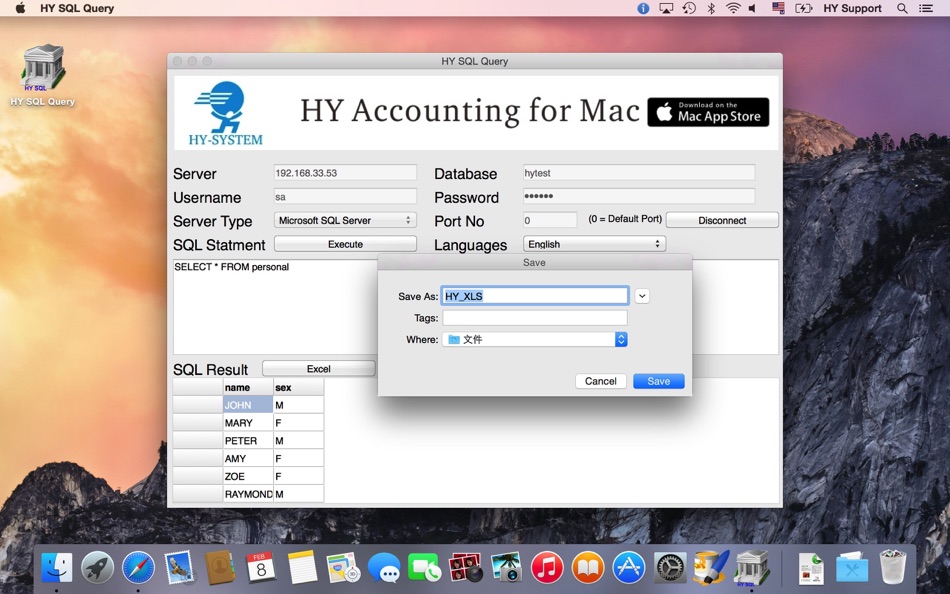Open the blue folder stack in dock
This screenshot has width=950, height=594.
[x=852, y=568]
